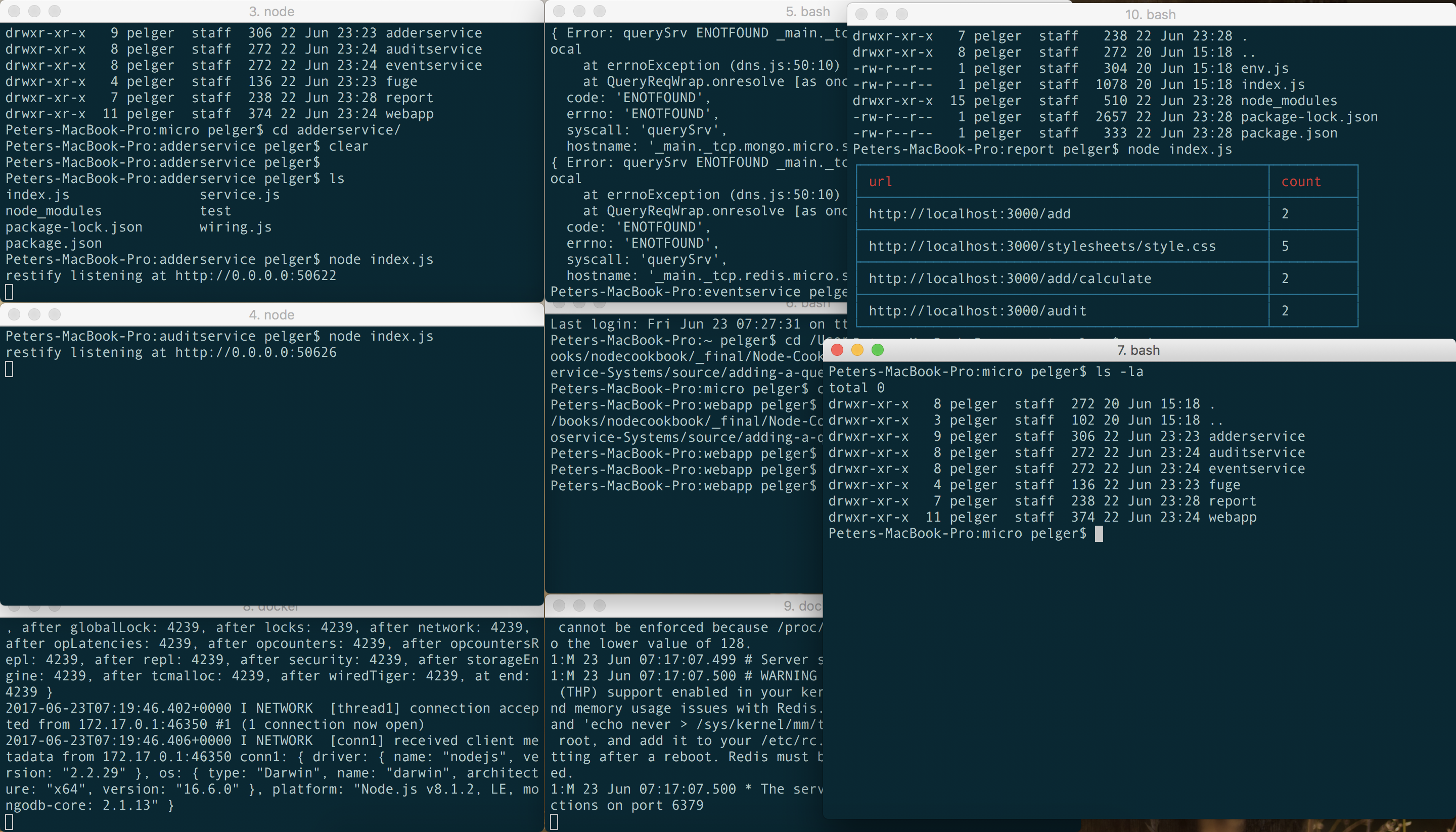Minimize '7. bash' with the yellow button

(857, 350)
